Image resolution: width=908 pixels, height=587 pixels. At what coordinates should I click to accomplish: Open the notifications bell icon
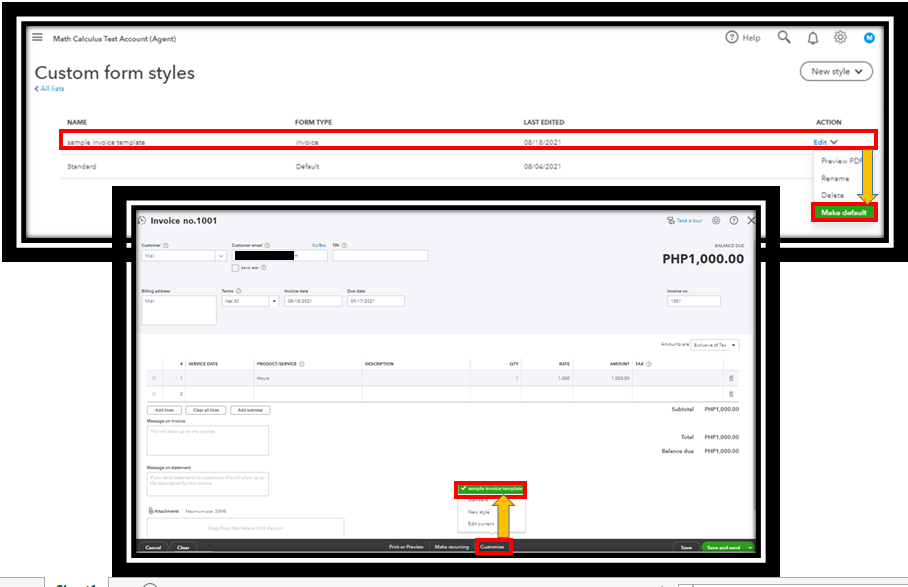click(812, 37)
